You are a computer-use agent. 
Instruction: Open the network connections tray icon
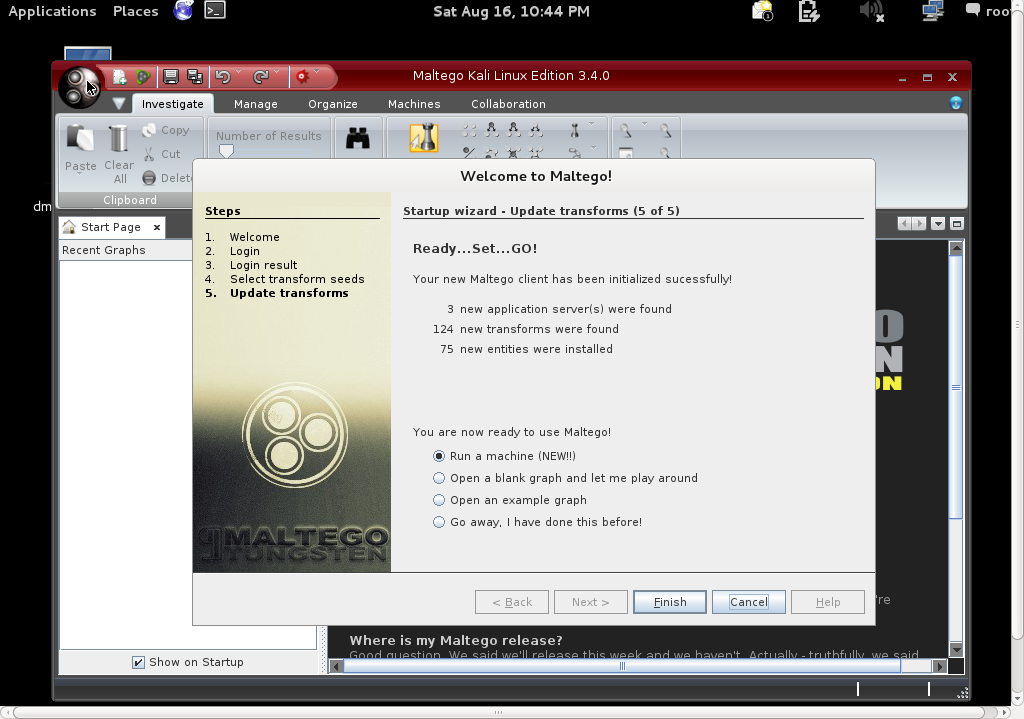pos(933,10)
